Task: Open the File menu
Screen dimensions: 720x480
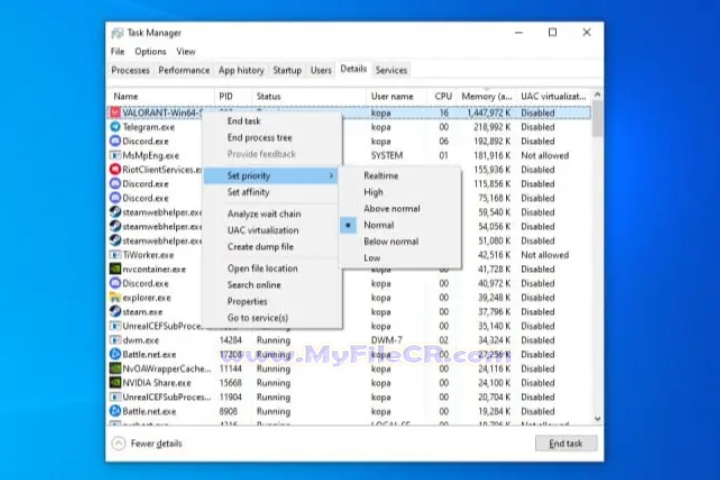Action: (x=118, y=51)
